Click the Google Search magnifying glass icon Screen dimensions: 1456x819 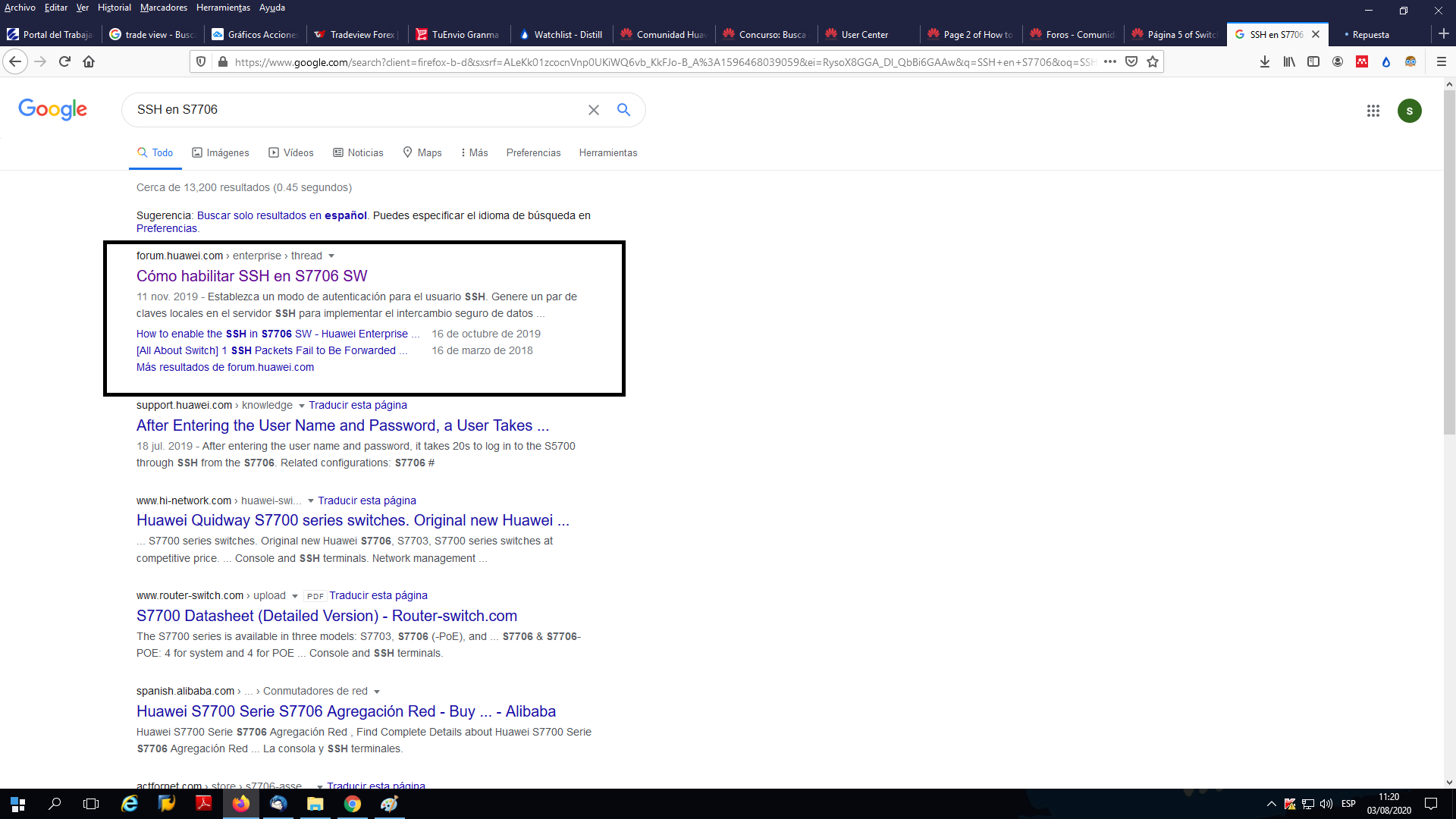tap(623, 110)
